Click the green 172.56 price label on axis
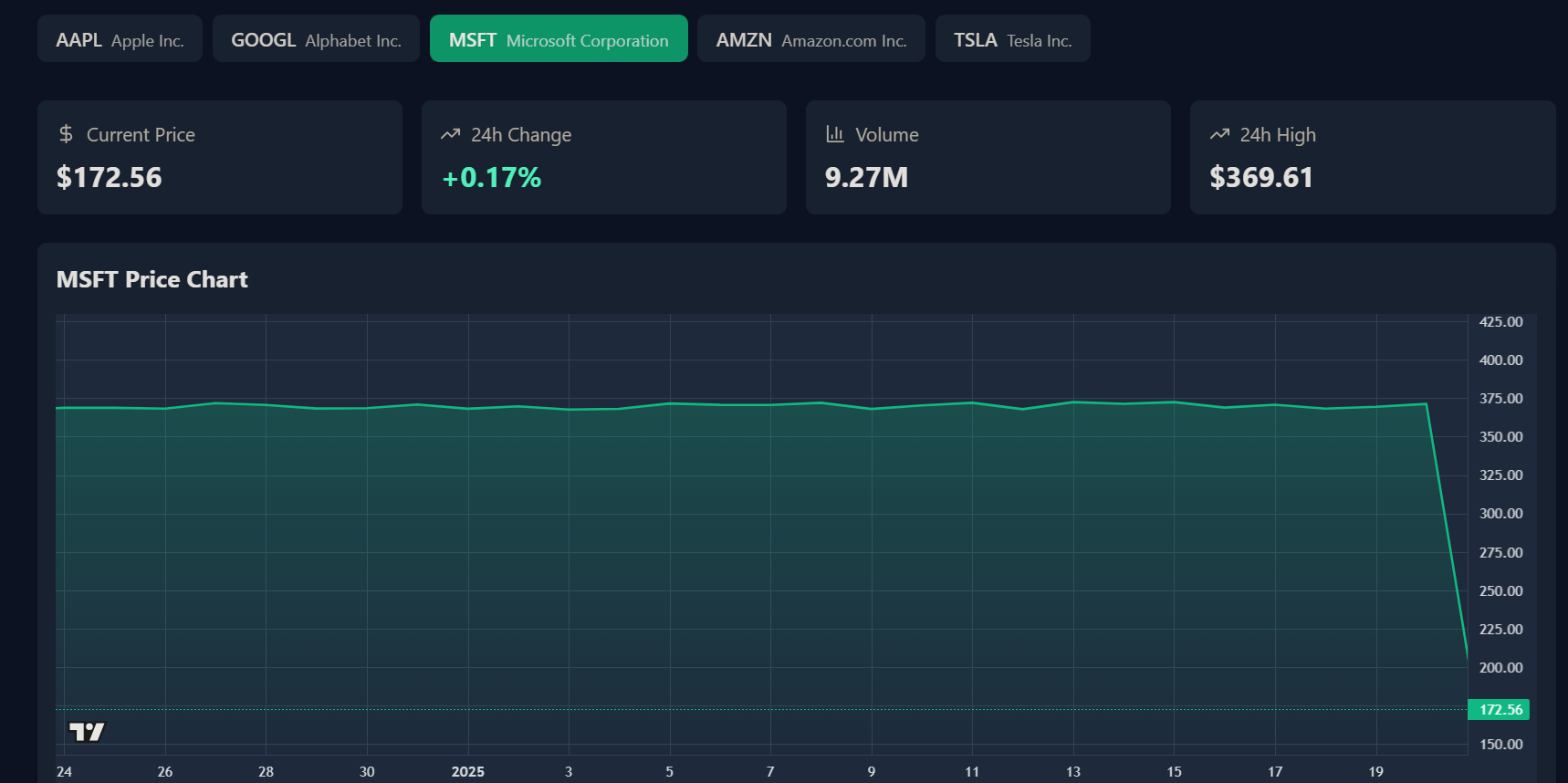The width and height of the screenshot is (1568, 783). point(1499,709)
